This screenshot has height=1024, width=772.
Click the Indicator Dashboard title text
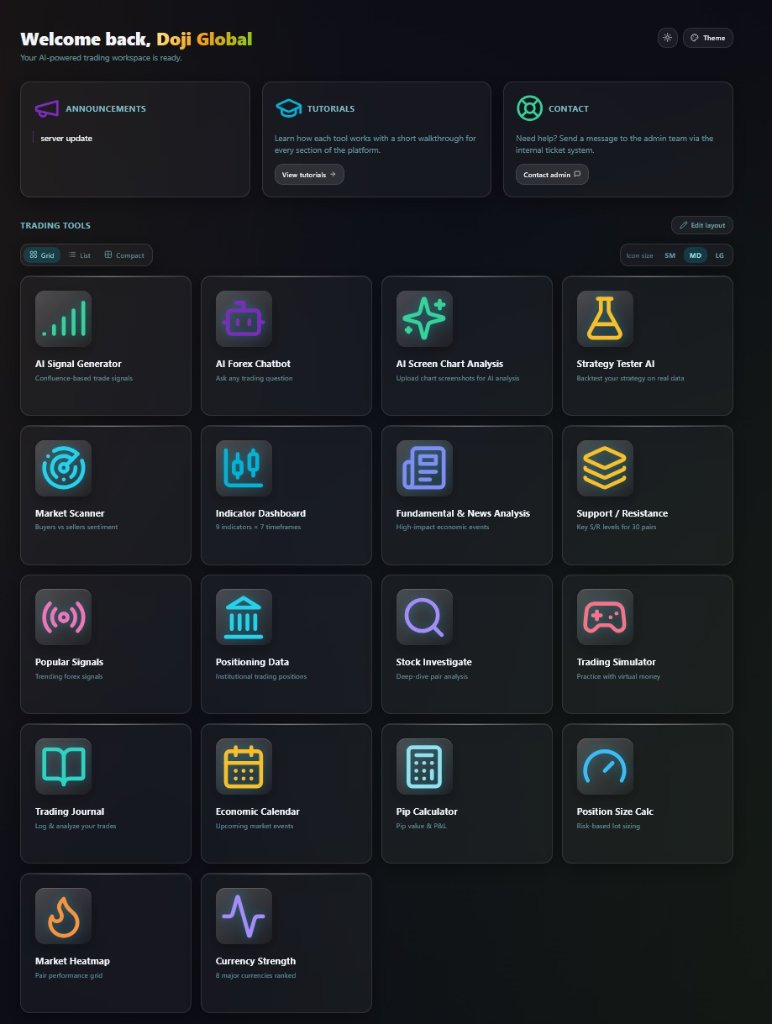261,513
